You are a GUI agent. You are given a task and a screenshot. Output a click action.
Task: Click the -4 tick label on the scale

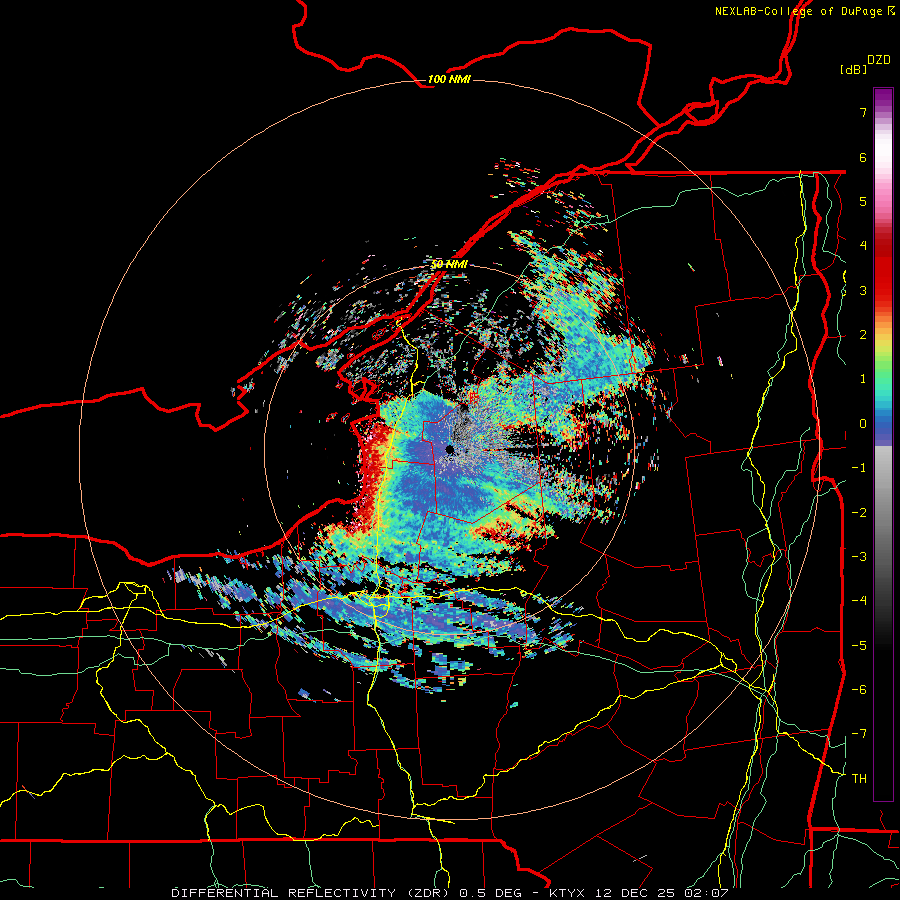(859, 601)
